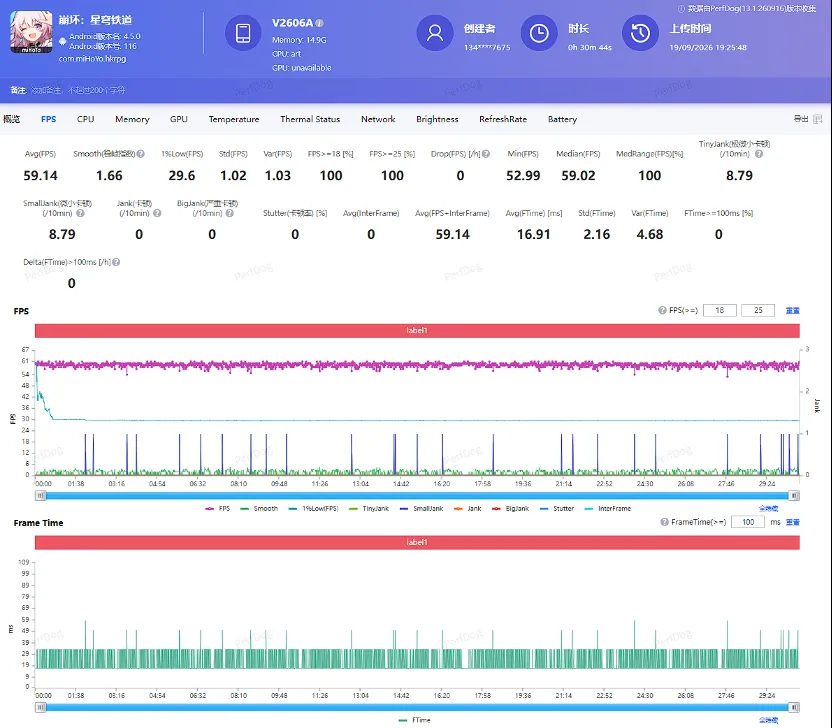Toggle the TinyJank legend series

pyautogui.click(x=369, y=508)
